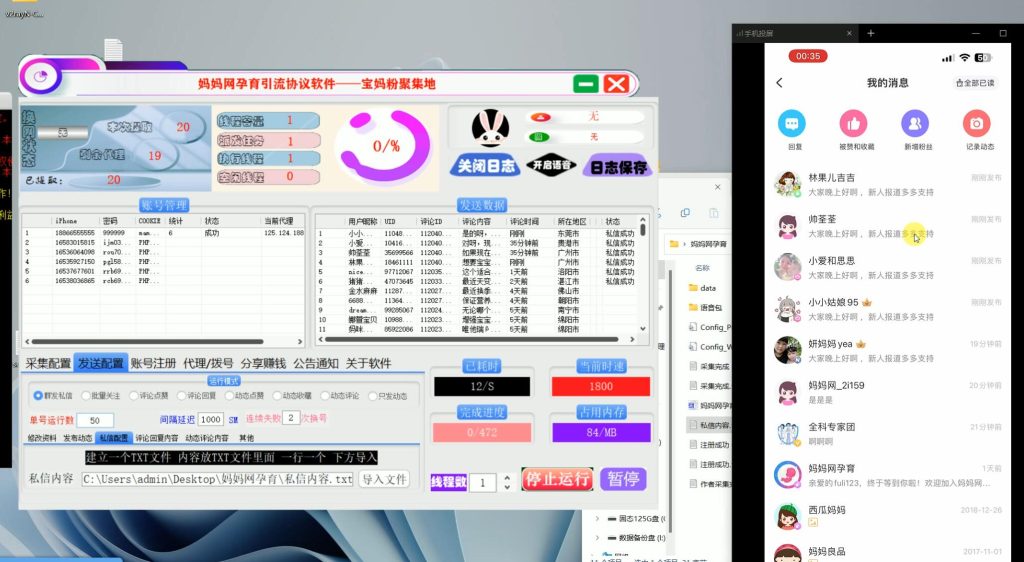The width and height of the screenshot is (1024, 562).
Task: Open new tab in phone mirror window
Action: point(871,33)
